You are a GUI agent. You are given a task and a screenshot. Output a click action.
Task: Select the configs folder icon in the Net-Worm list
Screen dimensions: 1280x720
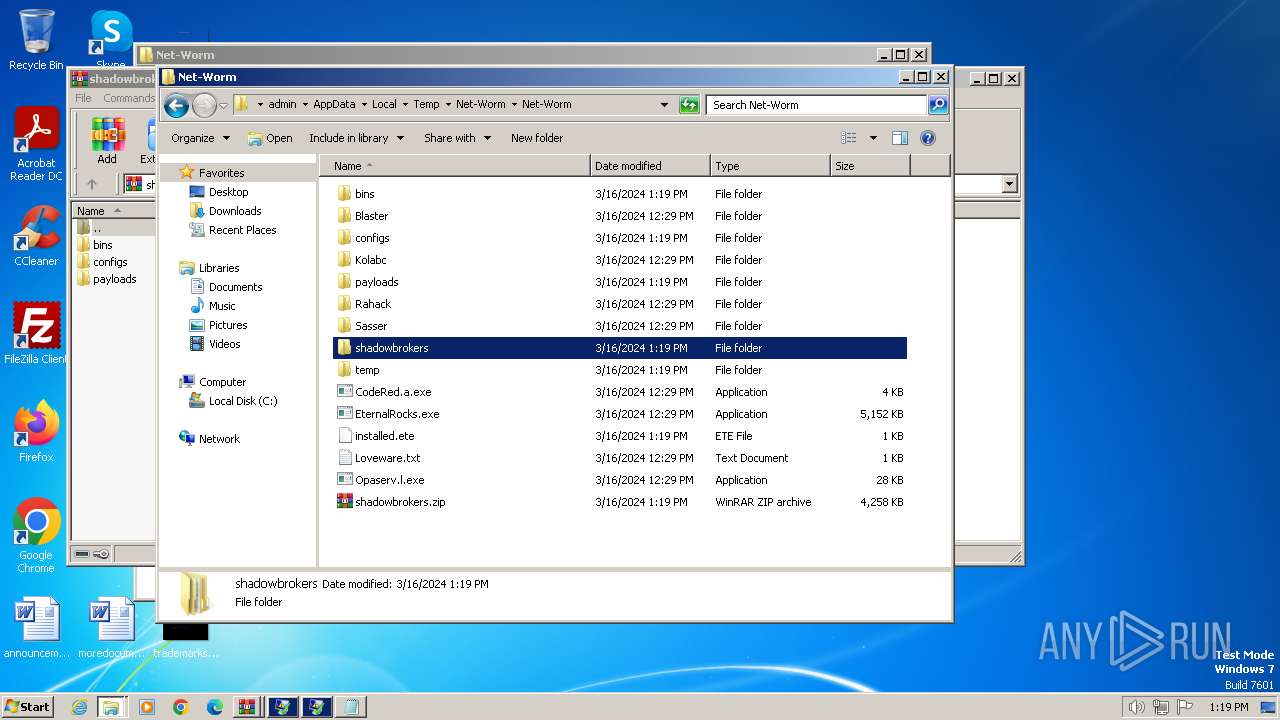344,238
